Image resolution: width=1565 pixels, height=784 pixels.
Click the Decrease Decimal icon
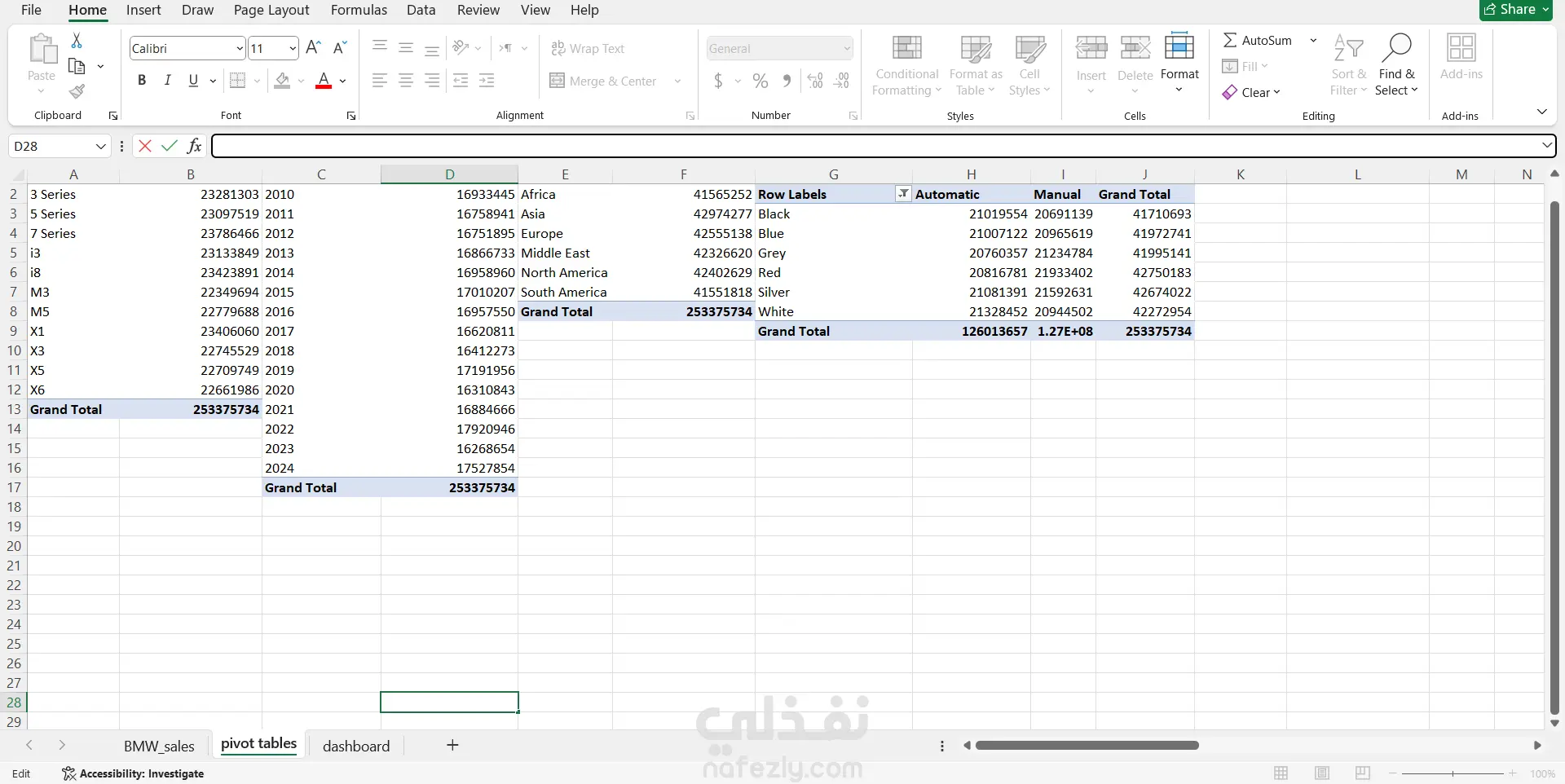[x=842, y=81]
